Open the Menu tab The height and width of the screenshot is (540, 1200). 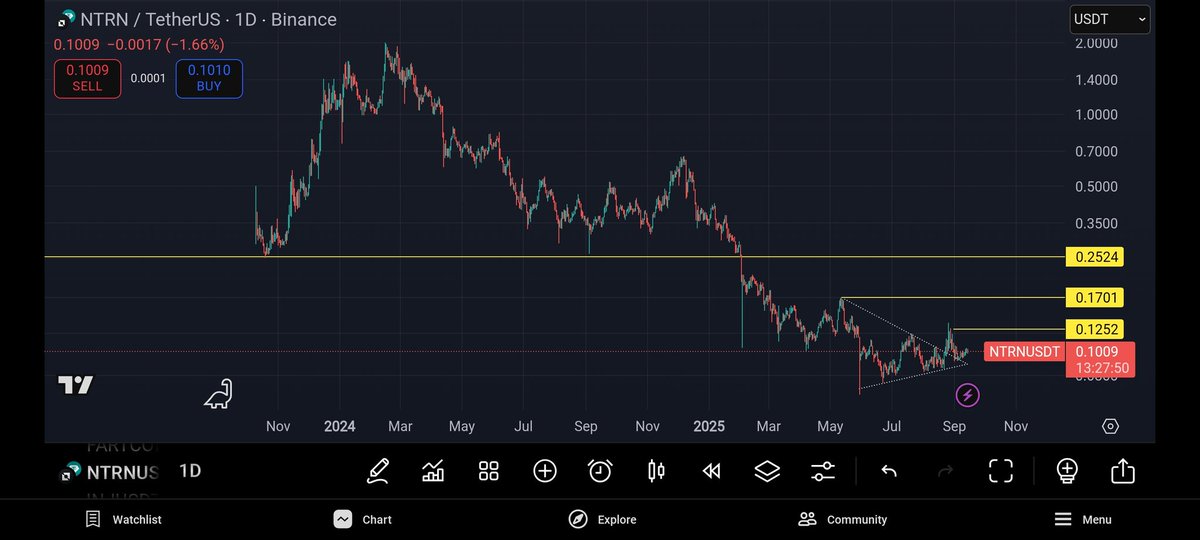point(1083,519)
